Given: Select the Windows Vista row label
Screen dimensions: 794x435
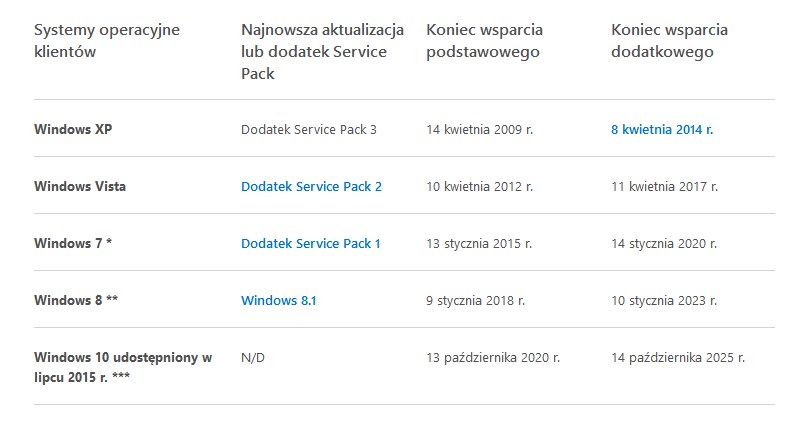Looking at the screenshot, I should click(80, 187).
